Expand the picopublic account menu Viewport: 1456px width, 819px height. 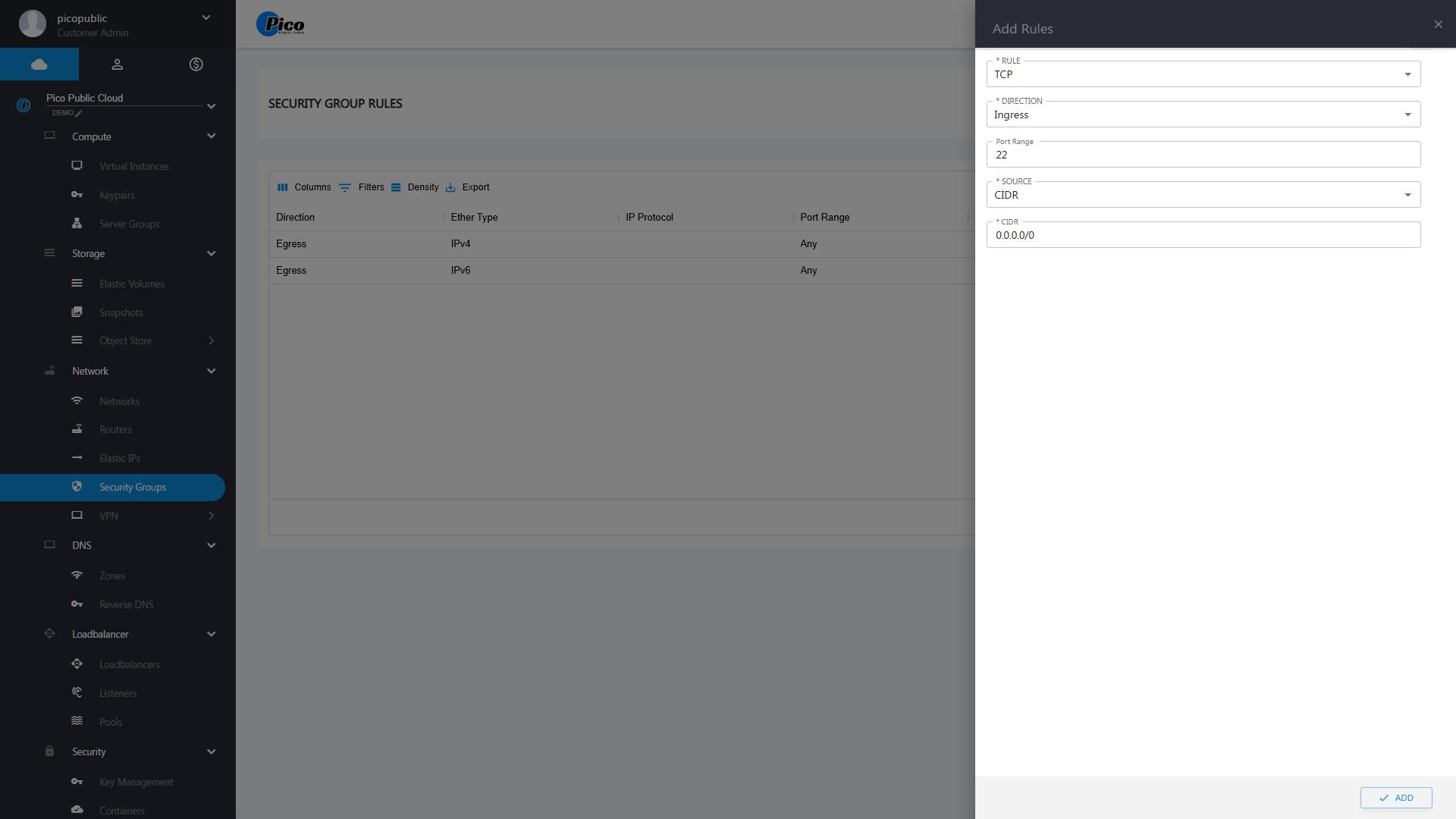pyautogui.click(x=206, y=18)
